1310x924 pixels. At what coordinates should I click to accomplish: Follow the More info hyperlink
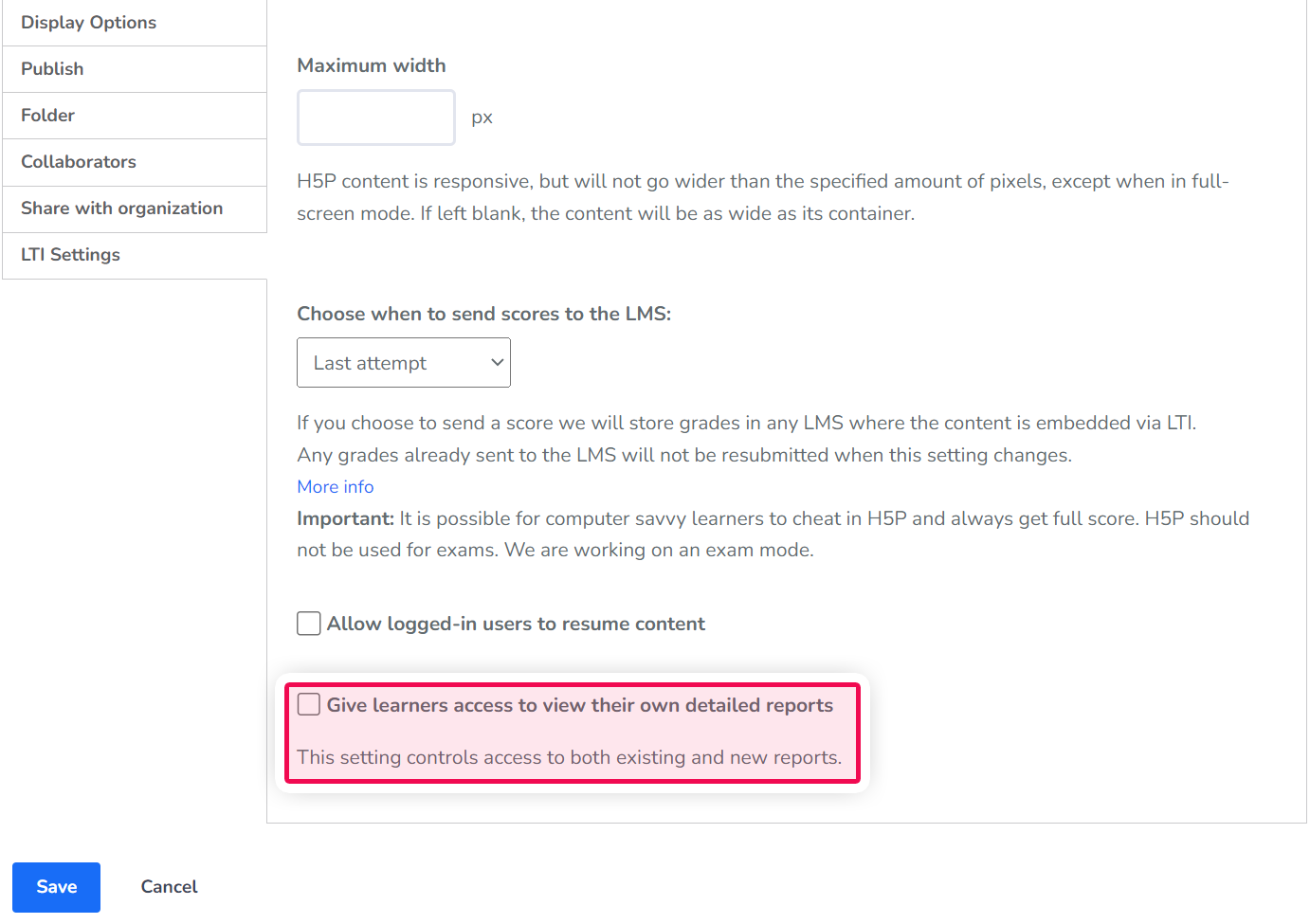pos(335,486)
